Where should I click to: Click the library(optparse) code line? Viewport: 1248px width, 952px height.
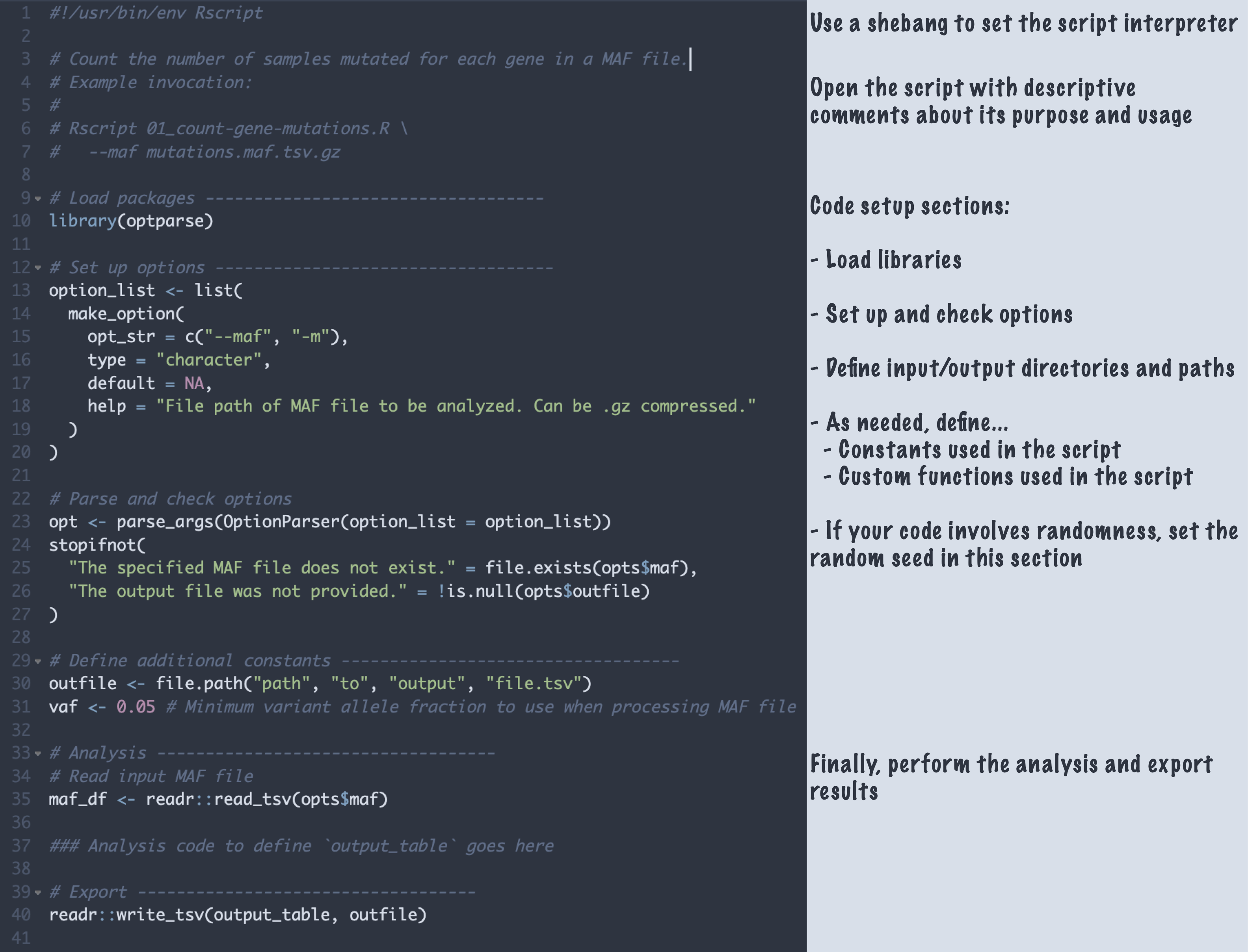(131, 221)
